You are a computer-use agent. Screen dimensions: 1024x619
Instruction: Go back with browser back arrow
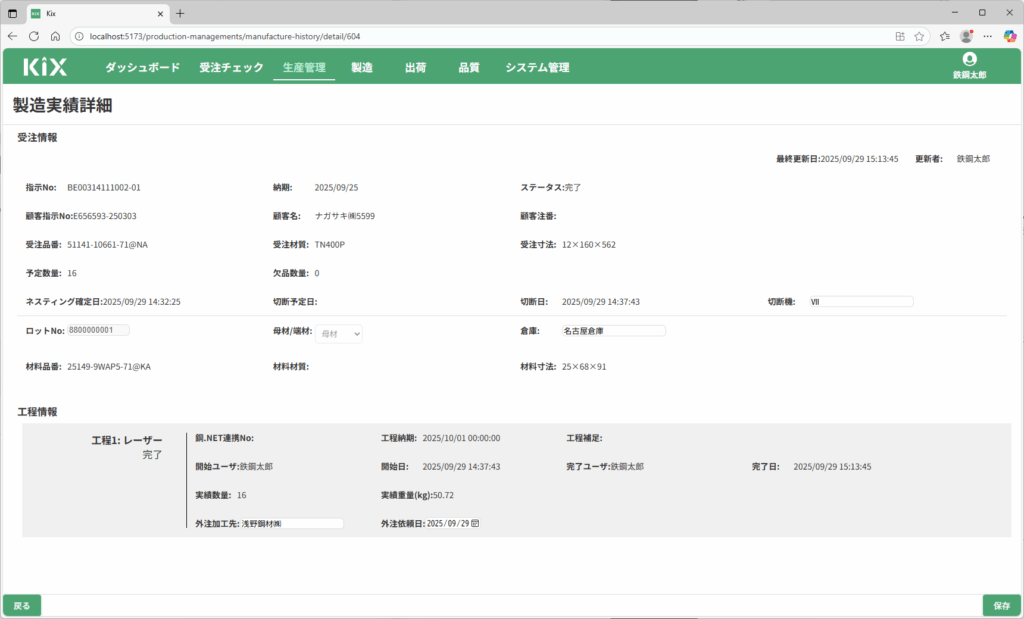12,36
